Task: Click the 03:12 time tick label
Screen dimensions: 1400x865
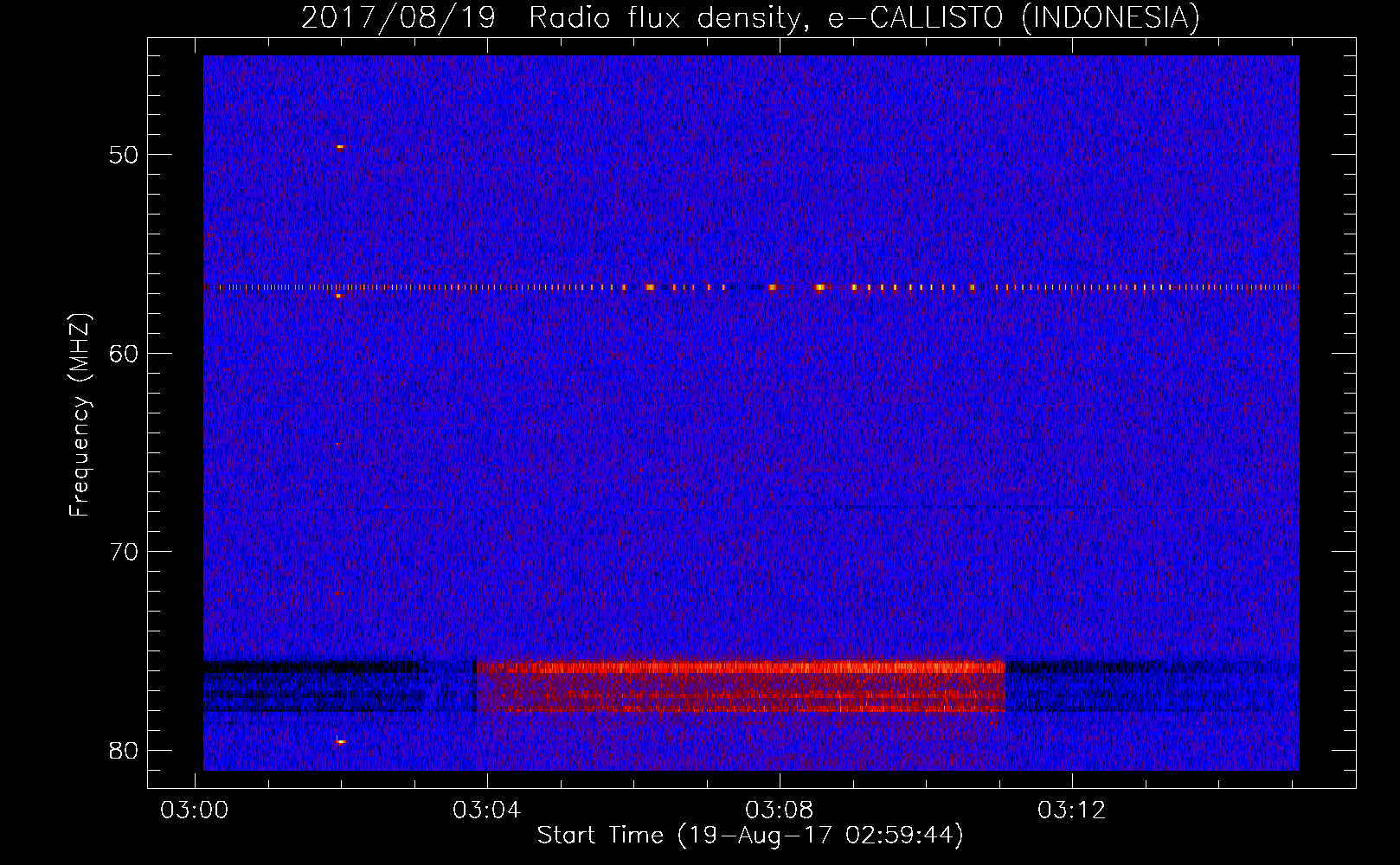Action: point(1072,811)
